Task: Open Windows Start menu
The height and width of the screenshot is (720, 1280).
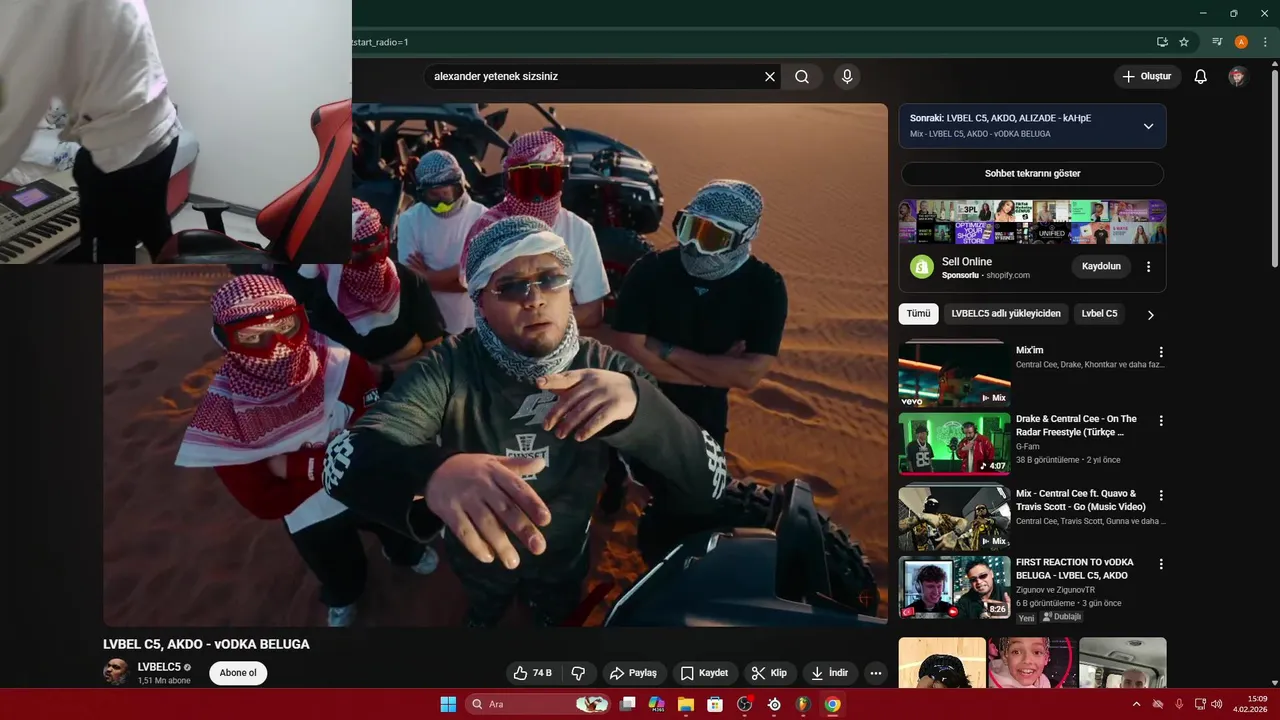Action: 448,704
